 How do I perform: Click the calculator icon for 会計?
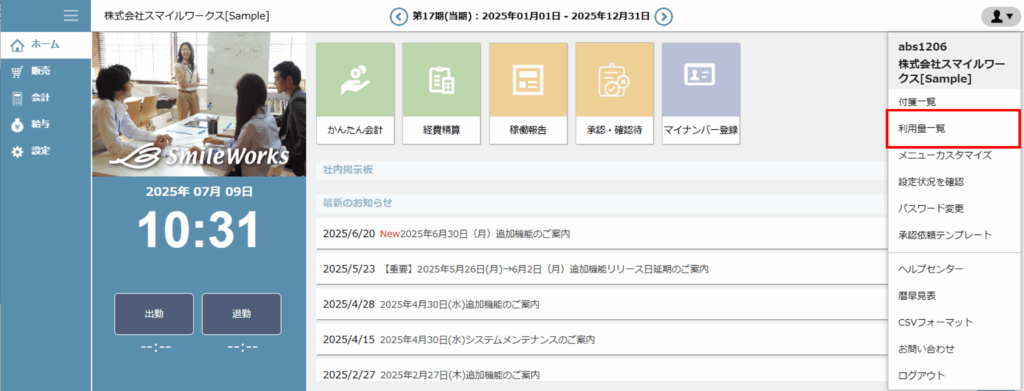pos(18,99)
